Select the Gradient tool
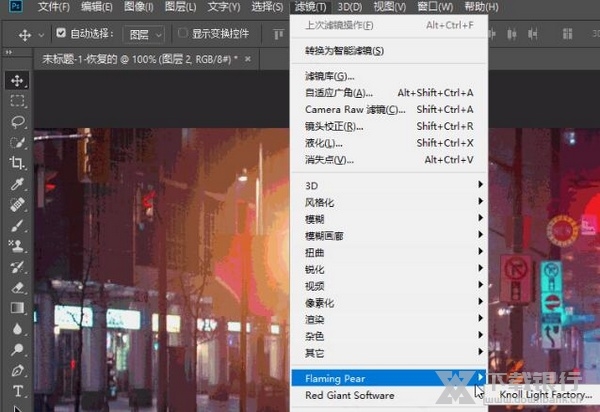Screen dimensions: 600x412 tap(17, 308)
